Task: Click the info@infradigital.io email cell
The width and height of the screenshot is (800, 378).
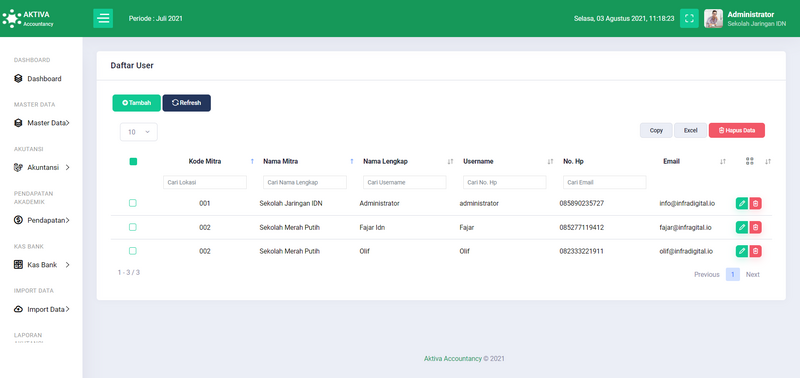Action: [687, 204]
